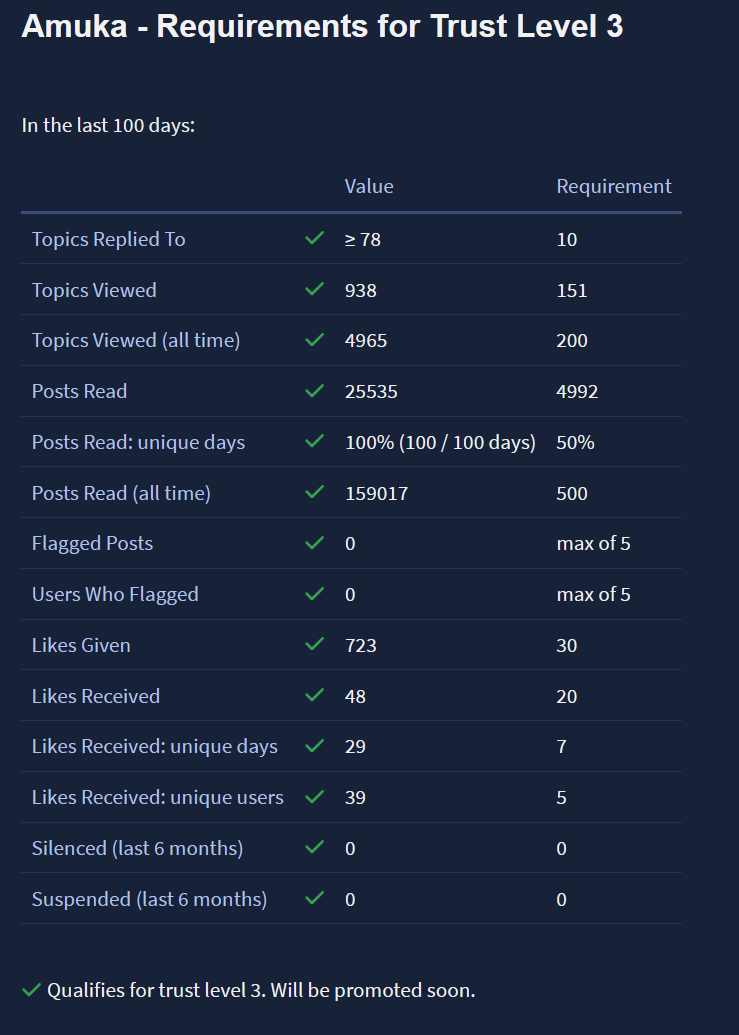Click the checkmark beside Likes Given
The height and width of the screenshot is (1035, 739).
tap(315, 645)
